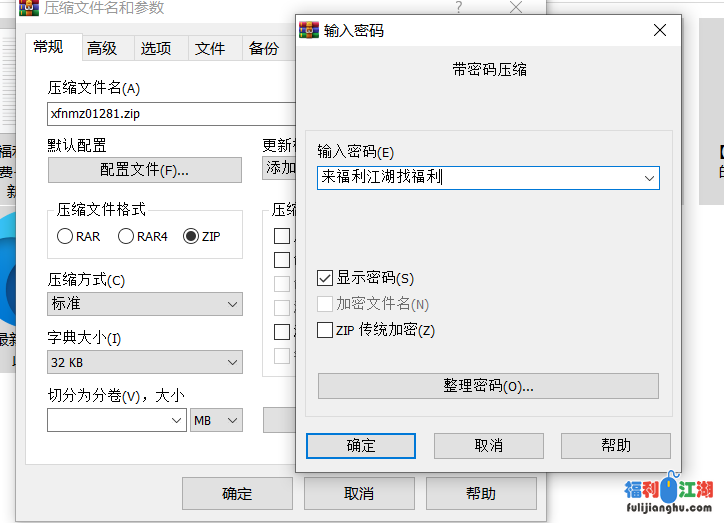Select the RAR format radio button
The width and height of the screenshot is (724, 523).
[x=65, y=237]
